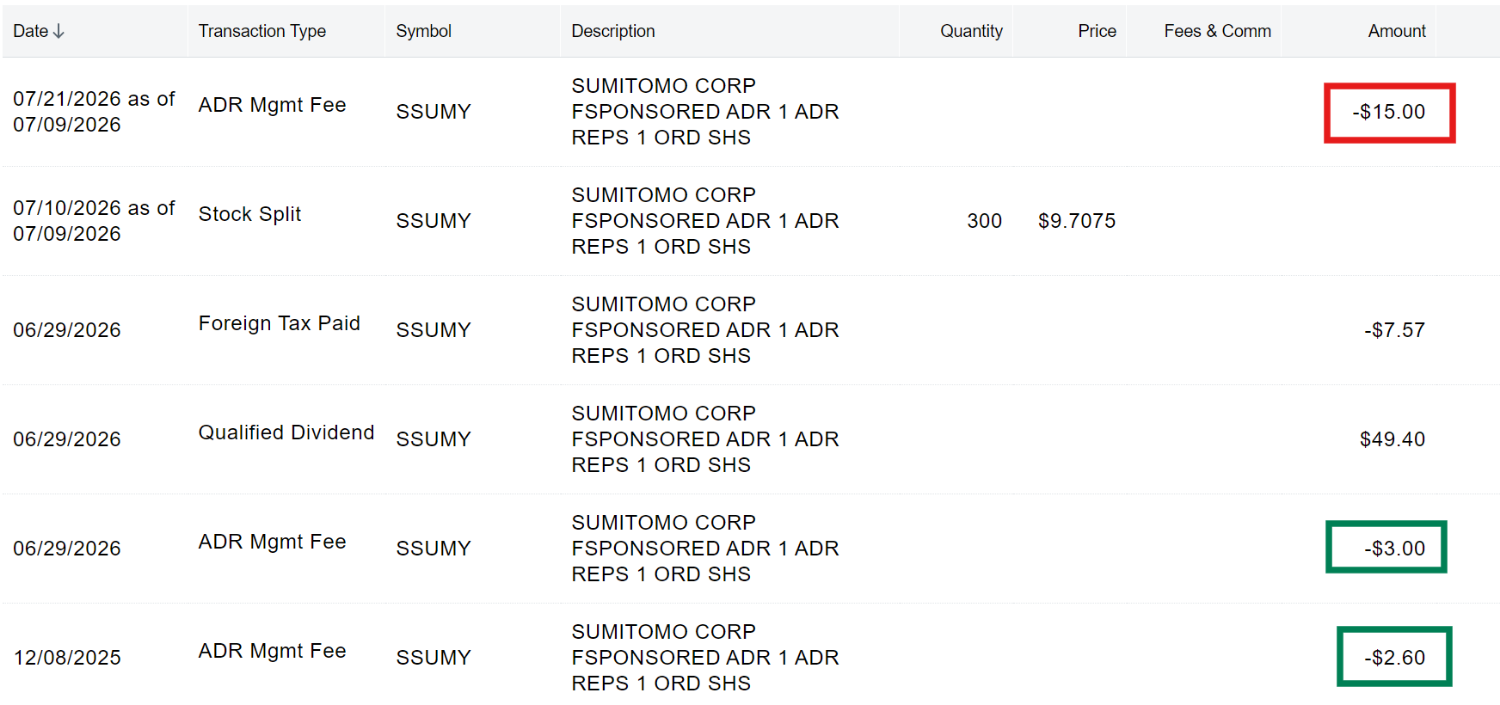Select the 12/08/2025 transaction date

click(x=67, y=658)
